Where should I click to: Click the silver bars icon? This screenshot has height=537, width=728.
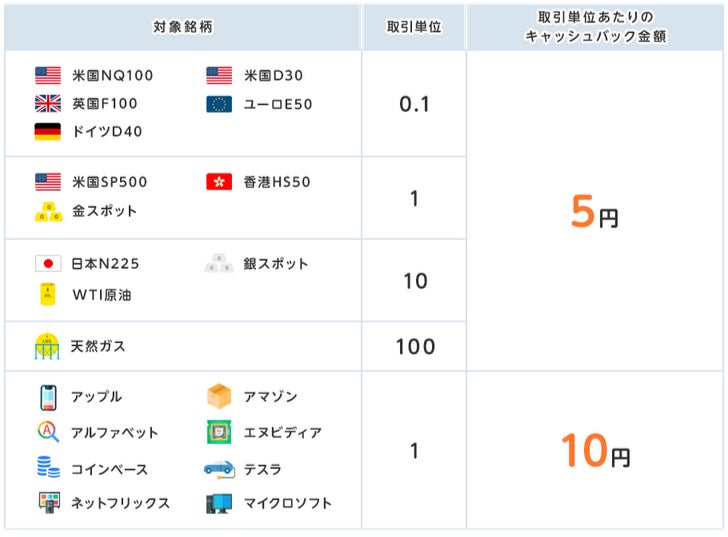(219, 264)
